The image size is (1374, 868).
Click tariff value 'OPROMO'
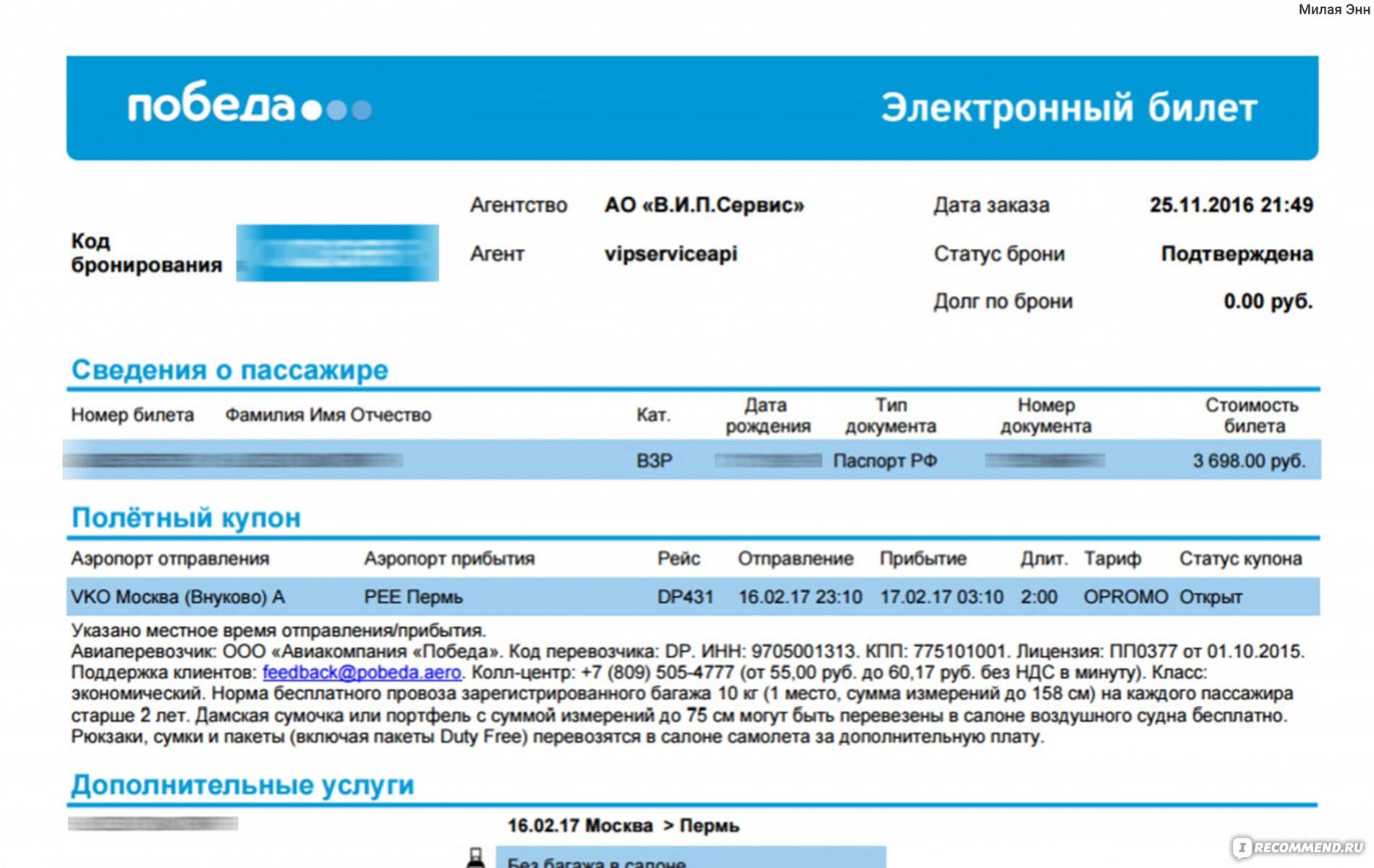(x=1126, y=597)
